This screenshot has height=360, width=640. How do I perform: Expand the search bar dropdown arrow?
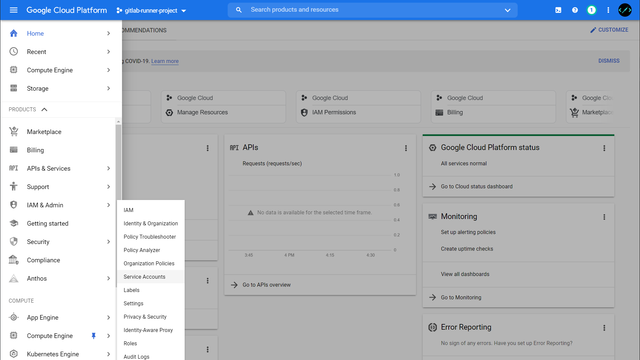tap(507, 10)
